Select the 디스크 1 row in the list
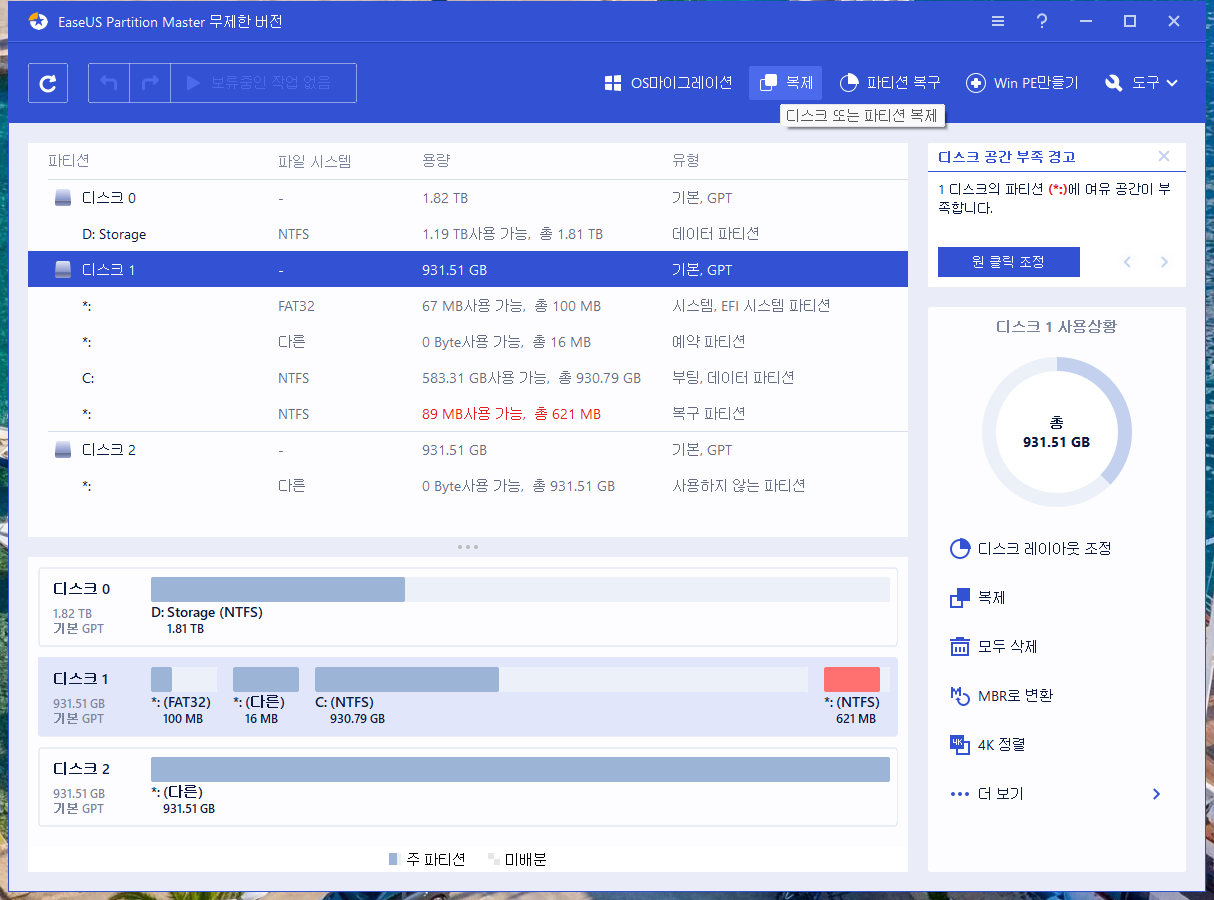Viewport: 1214px width, 900px height. [468, 270]
